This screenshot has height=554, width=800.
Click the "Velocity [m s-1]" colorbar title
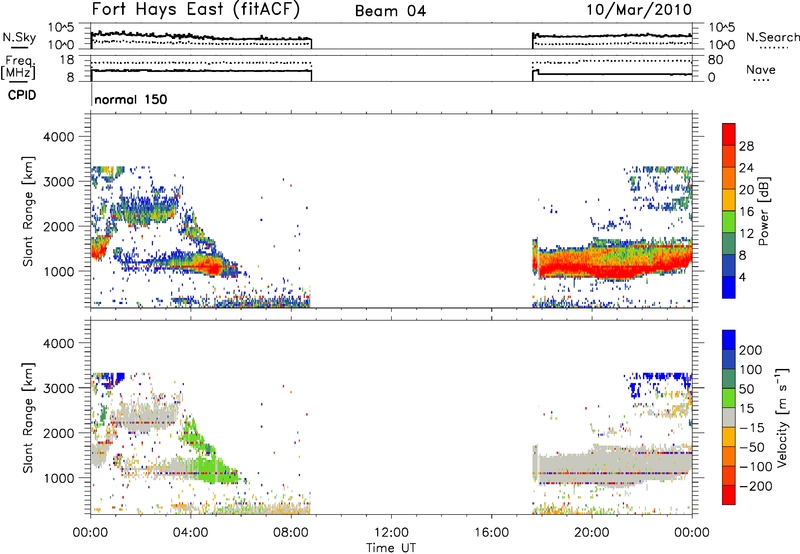coord(782,418)
